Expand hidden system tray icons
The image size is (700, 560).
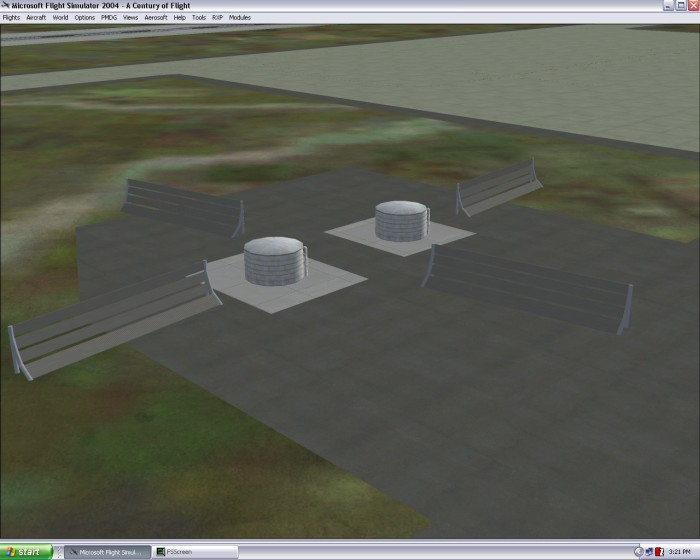pyautogui.click(x=638, y=552)
